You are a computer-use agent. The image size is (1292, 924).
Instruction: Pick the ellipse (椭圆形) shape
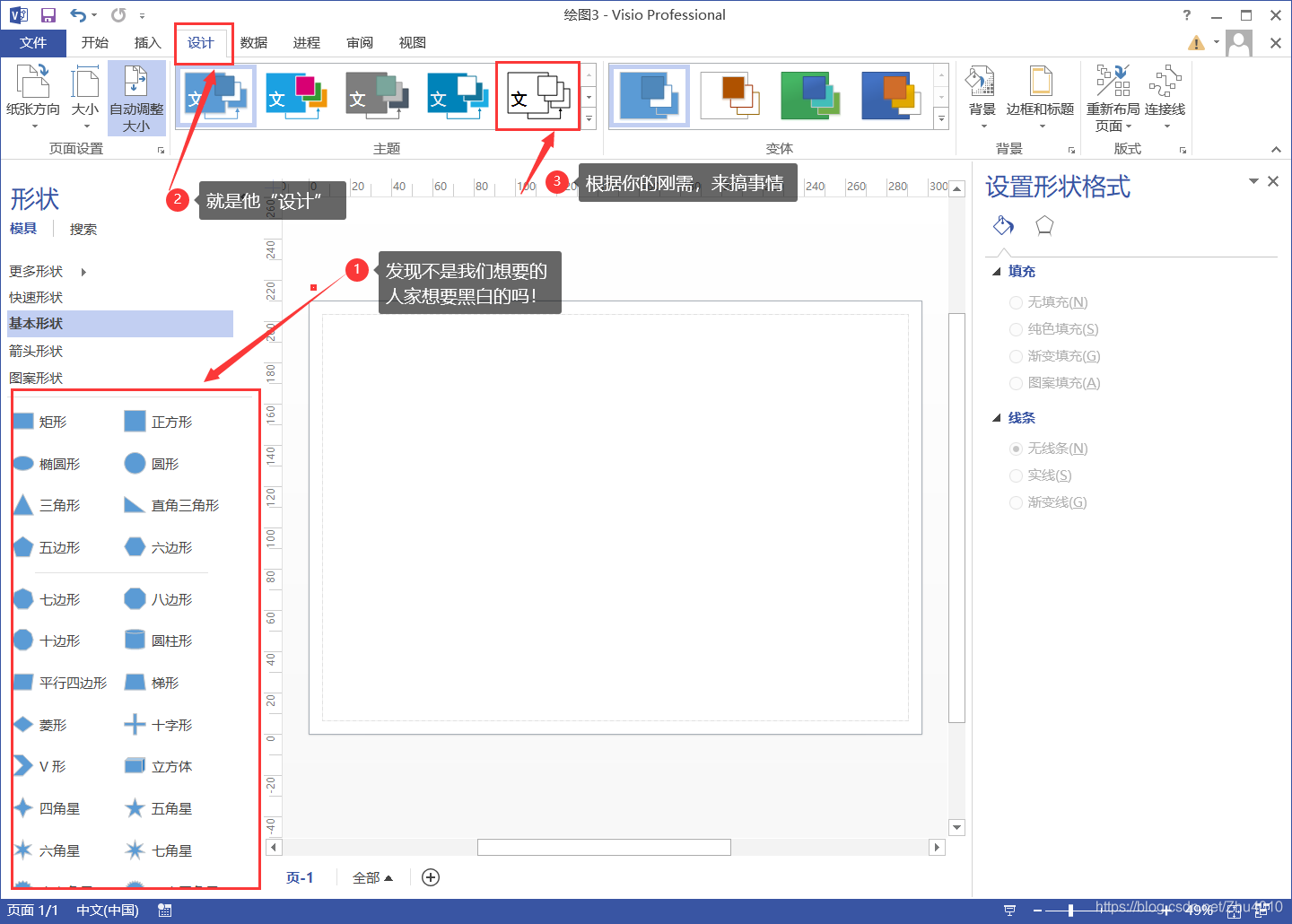click(x=47, y=464)
